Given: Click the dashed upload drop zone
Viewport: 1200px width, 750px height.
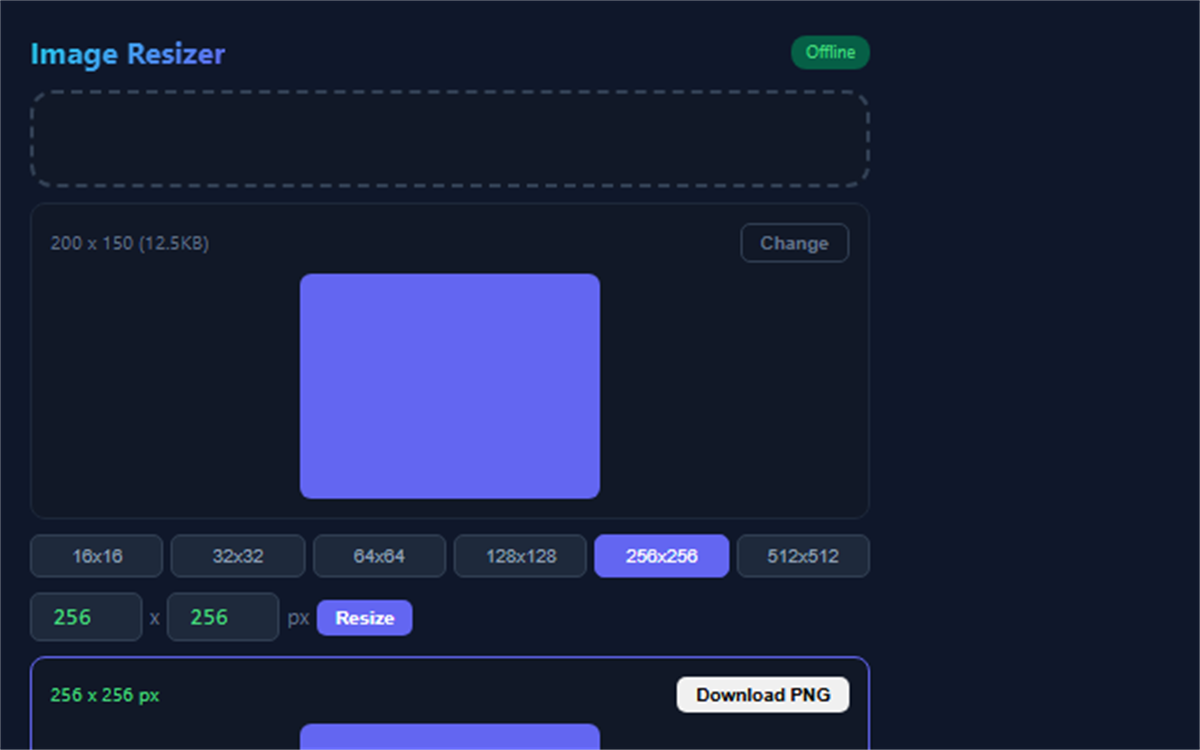Looking at the screenshot, I should tap(450, 139).
